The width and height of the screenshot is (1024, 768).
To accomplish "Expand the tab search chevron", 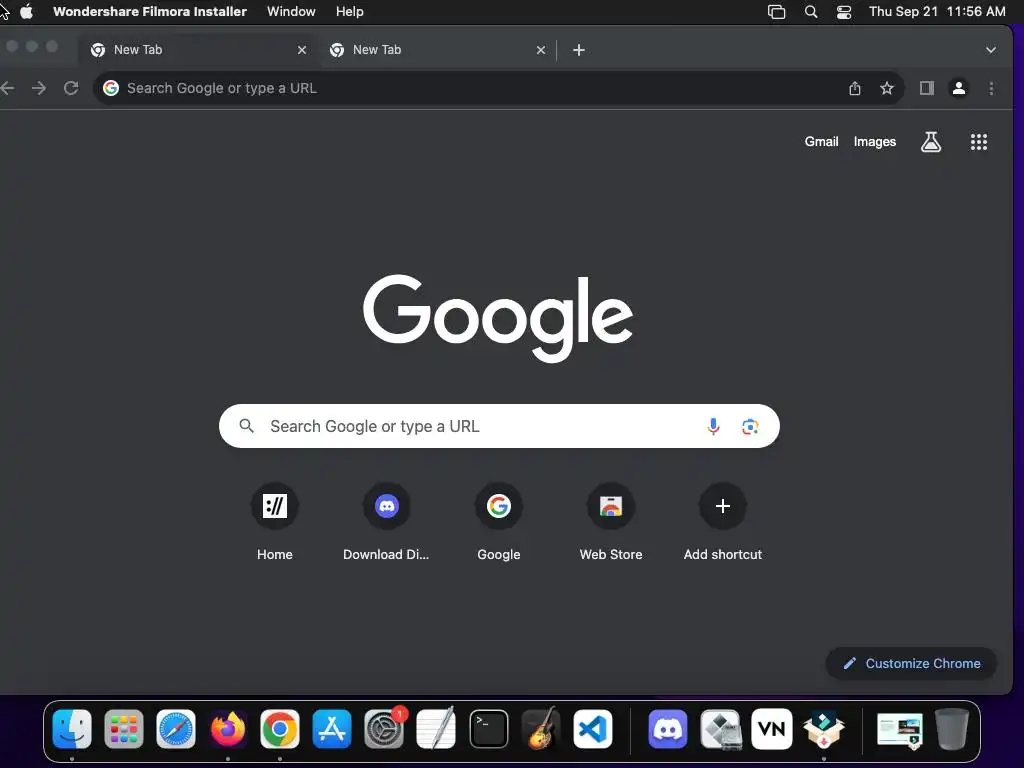I will coord(991,50).
